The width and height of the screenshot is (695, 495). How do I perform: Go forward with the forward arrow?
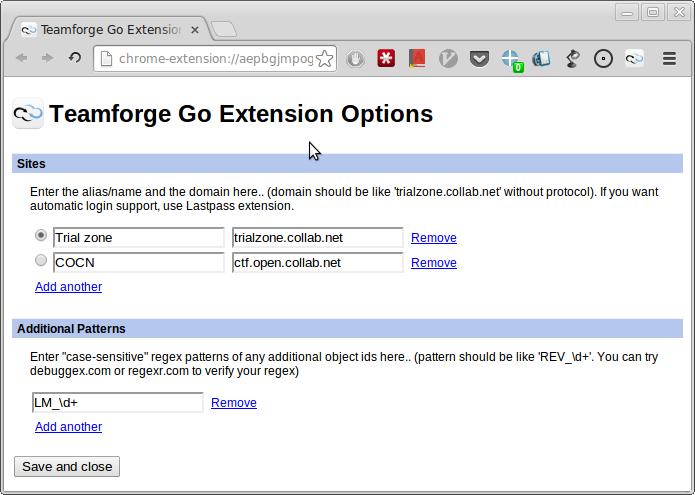47,58
